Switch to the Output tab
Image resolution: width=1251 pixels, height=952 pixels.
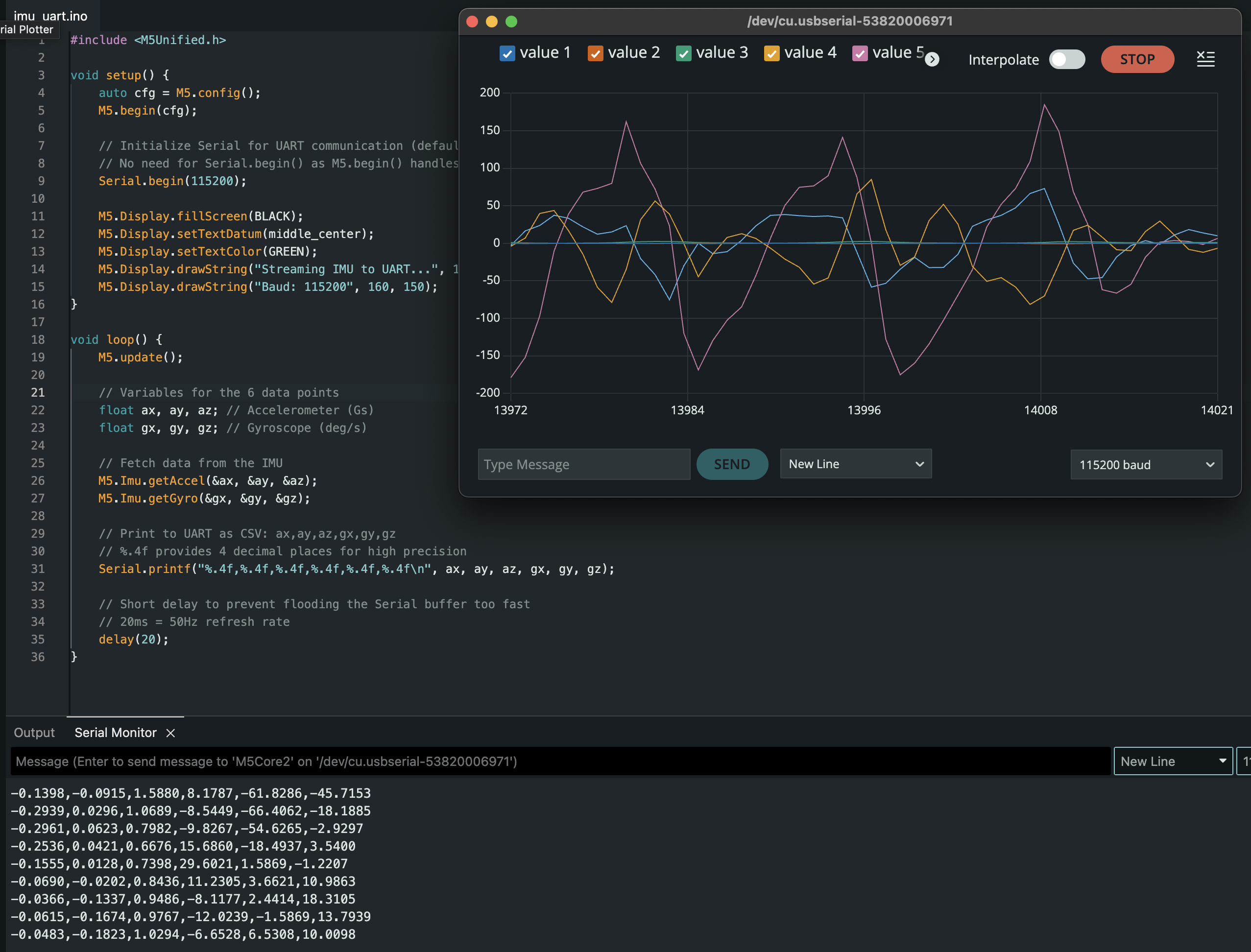point(34,733)
